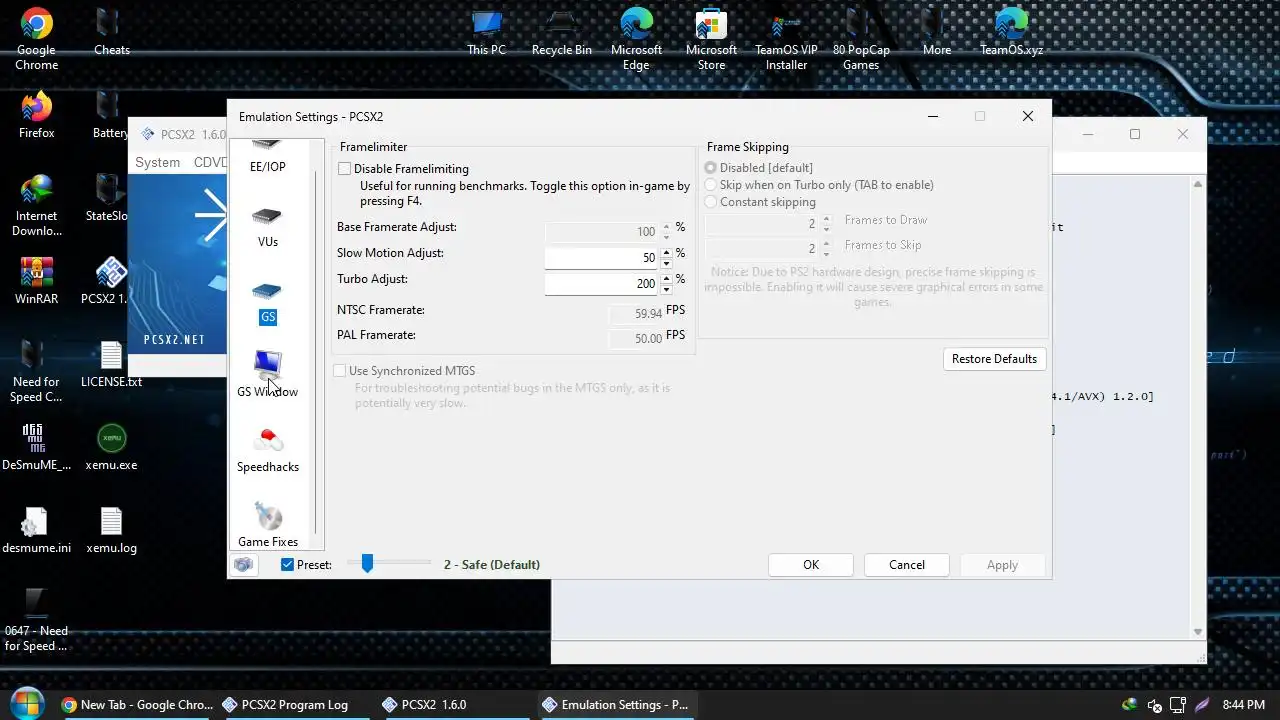Open the Game Fixes settings page
Screen dimensions: 1280x720
[267, 527]
